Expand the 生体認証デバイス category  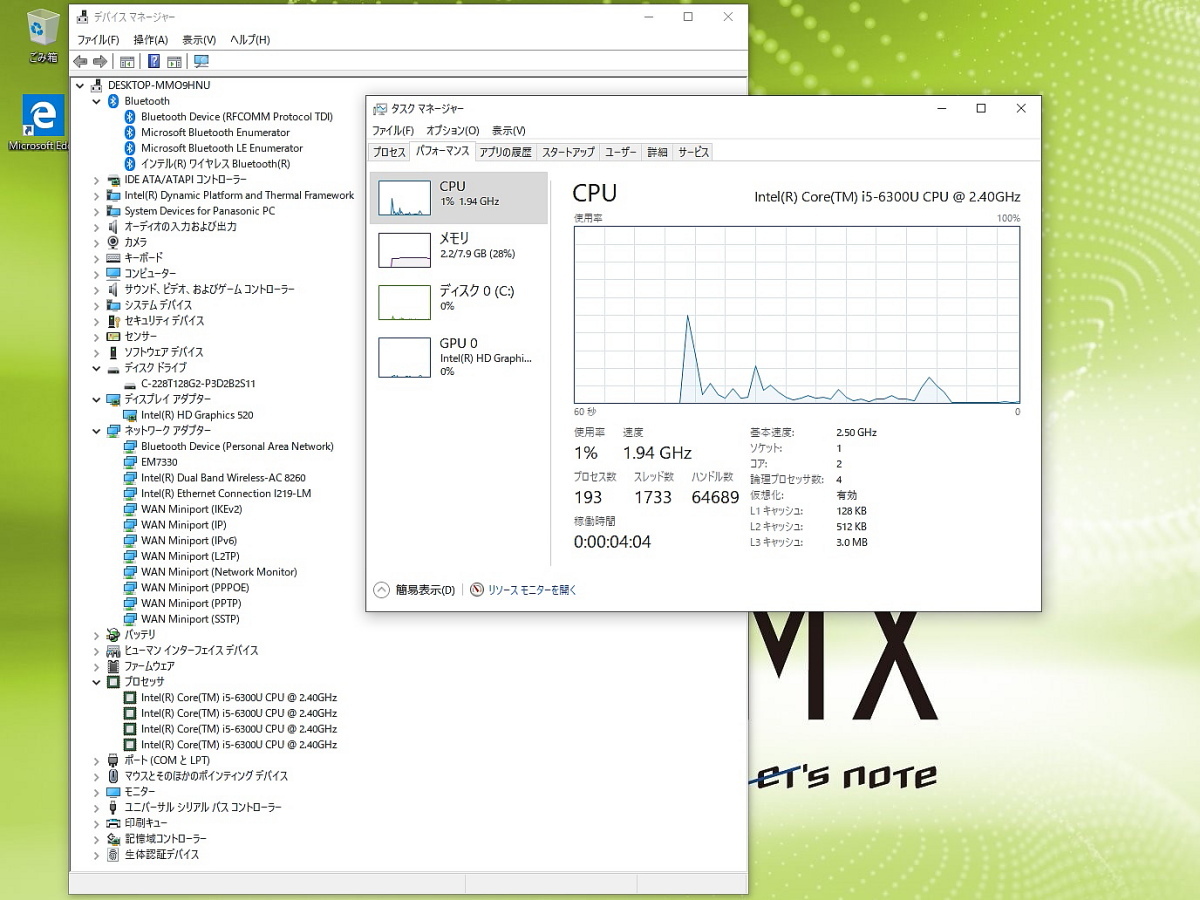tap(97, 854)
